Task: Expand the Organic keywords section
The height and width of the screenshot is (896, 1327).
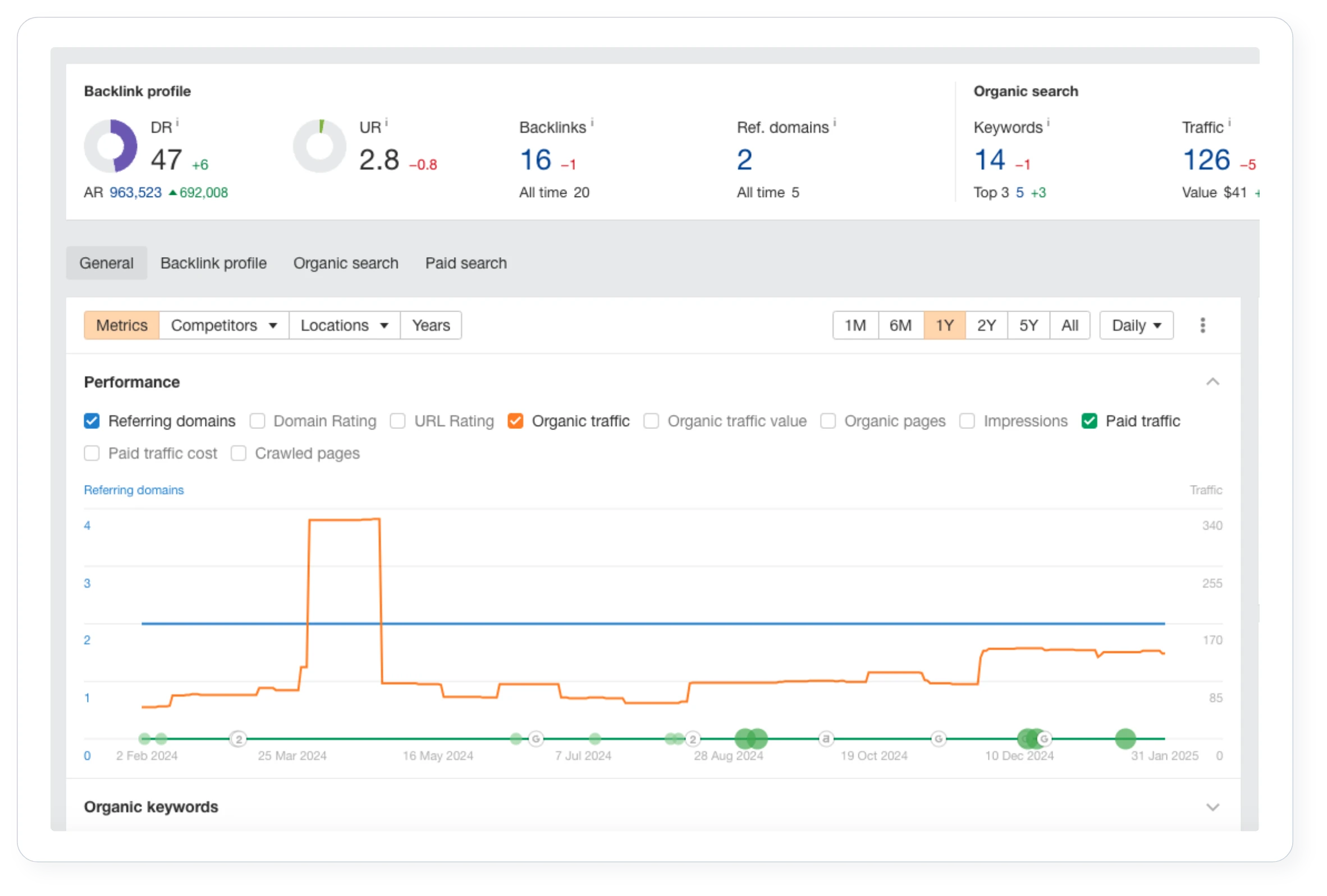Action: [1212, 807]
